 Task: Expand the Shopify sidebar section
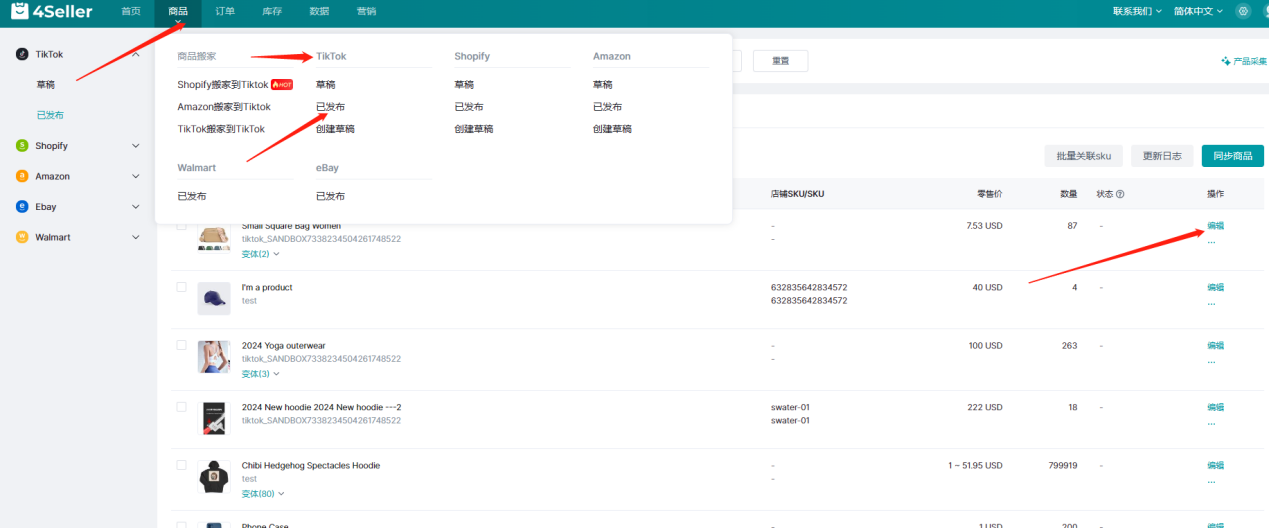pos(136,146)
